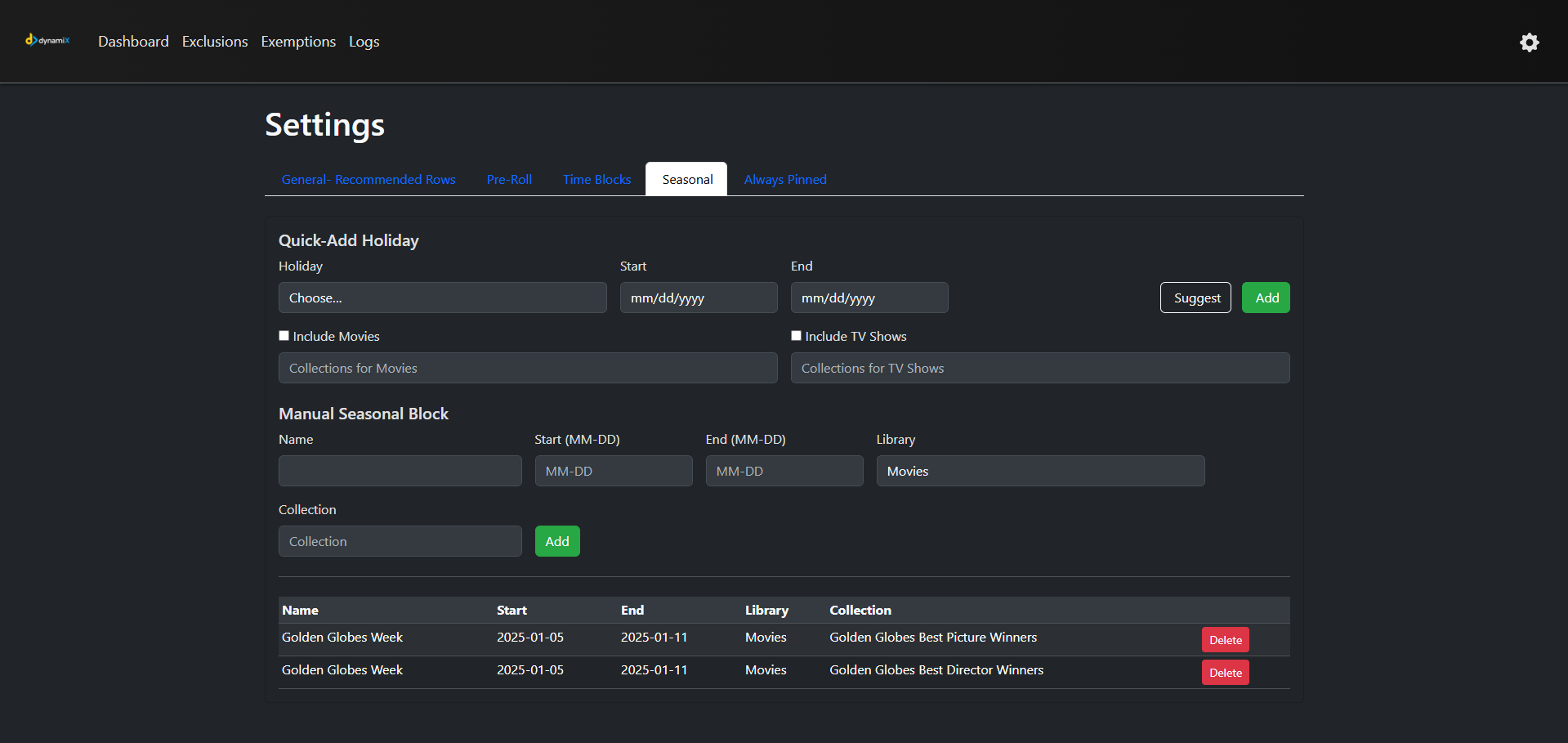1568x743 pixels.
Task: Open the Holiday Choose... dropdown
Action: pos(443,298)
